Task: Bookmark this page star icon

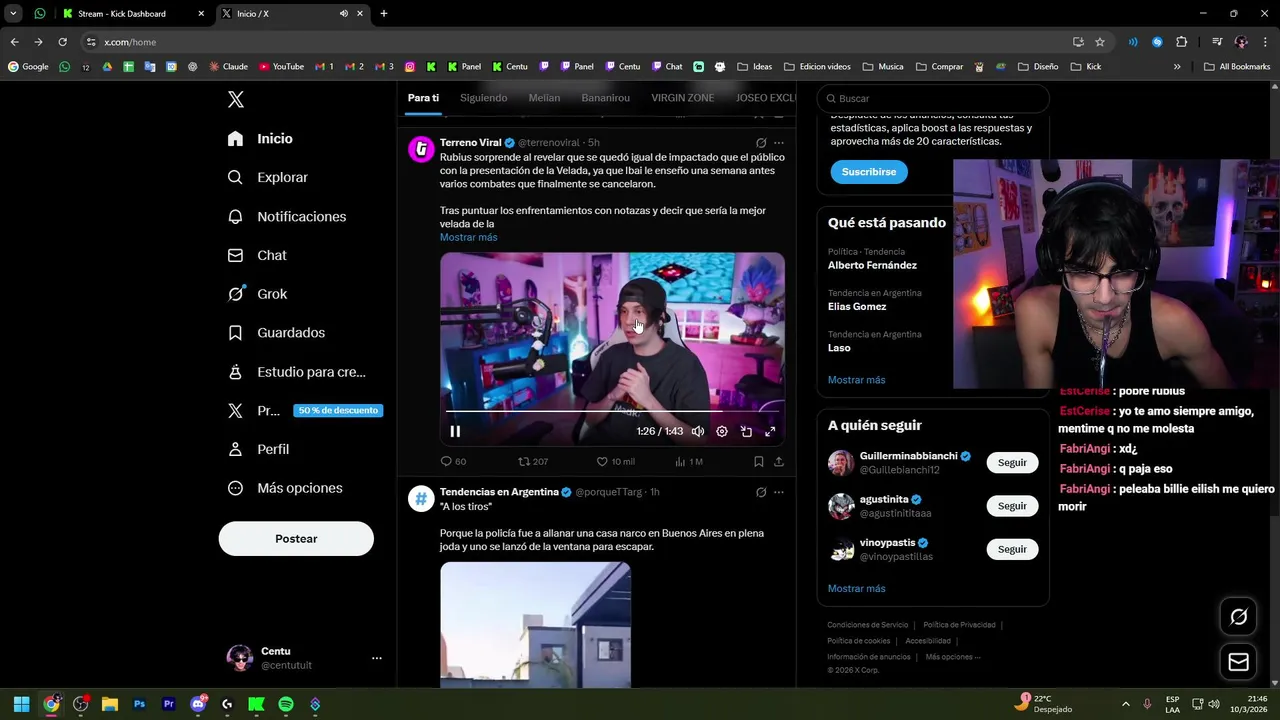Action: coord(1100,42)
